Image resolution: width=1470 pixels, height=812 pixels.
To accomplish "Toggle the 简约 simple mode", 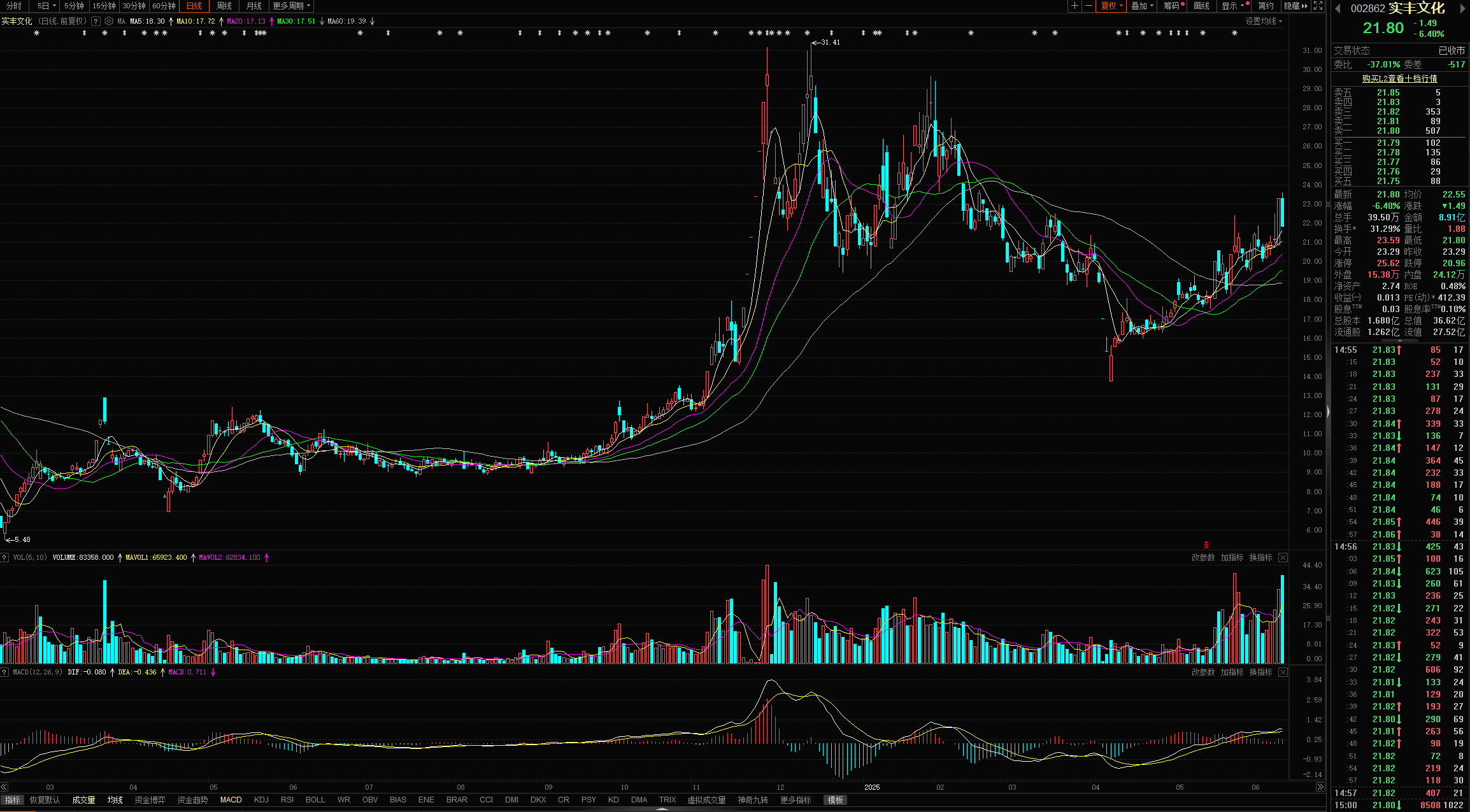I will tap(1266, 6).
